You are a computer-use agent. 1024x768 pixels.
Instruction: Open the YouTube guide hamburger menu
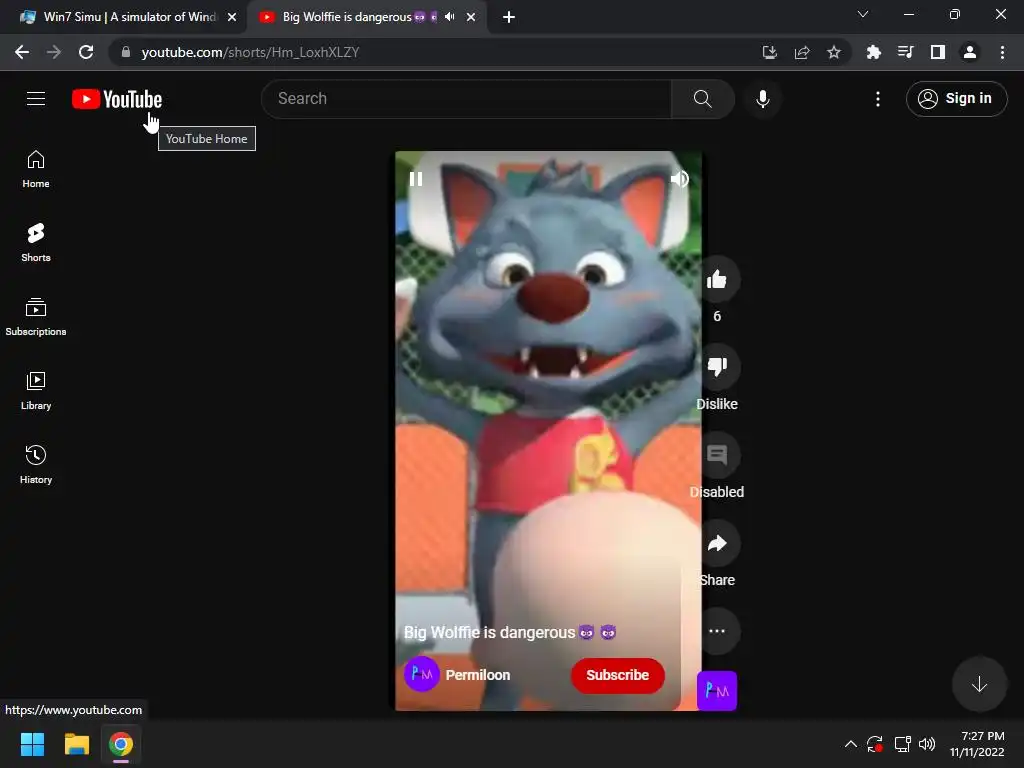click(36, 99)
